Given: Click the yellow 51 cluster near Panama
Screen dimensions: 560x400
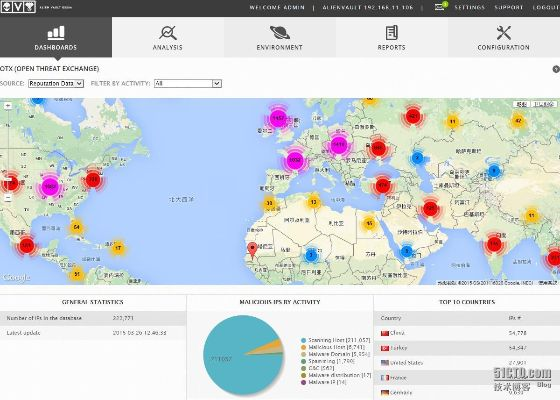Looking at the screenshot, I should [x=76, y=274].
